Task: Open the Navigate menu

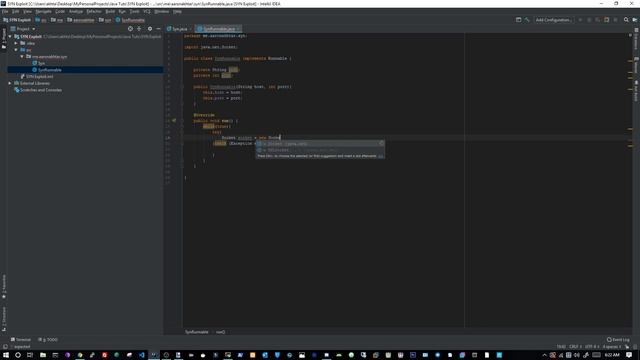Action: (43, 11)
